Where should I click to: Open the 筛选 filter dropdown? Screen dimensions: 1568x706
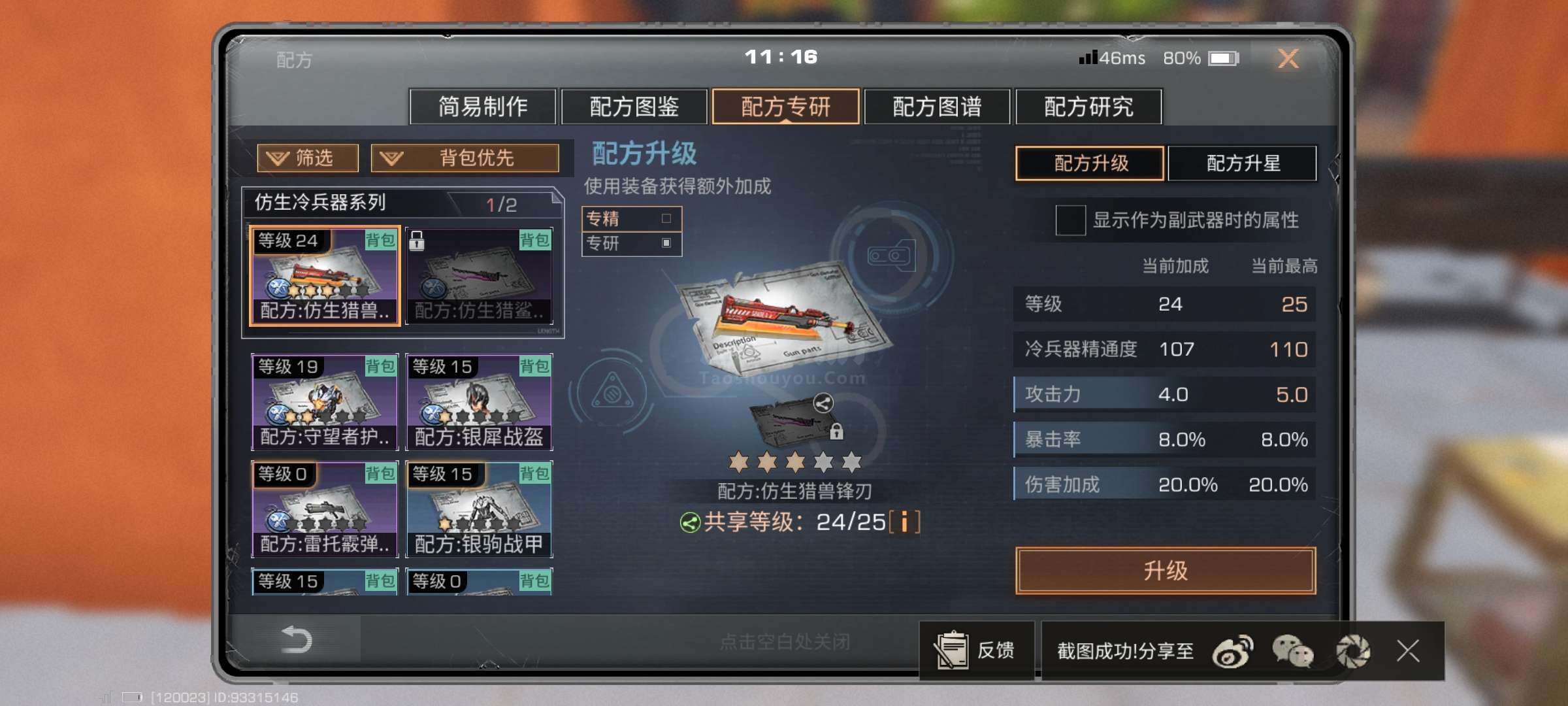(308, 158)
